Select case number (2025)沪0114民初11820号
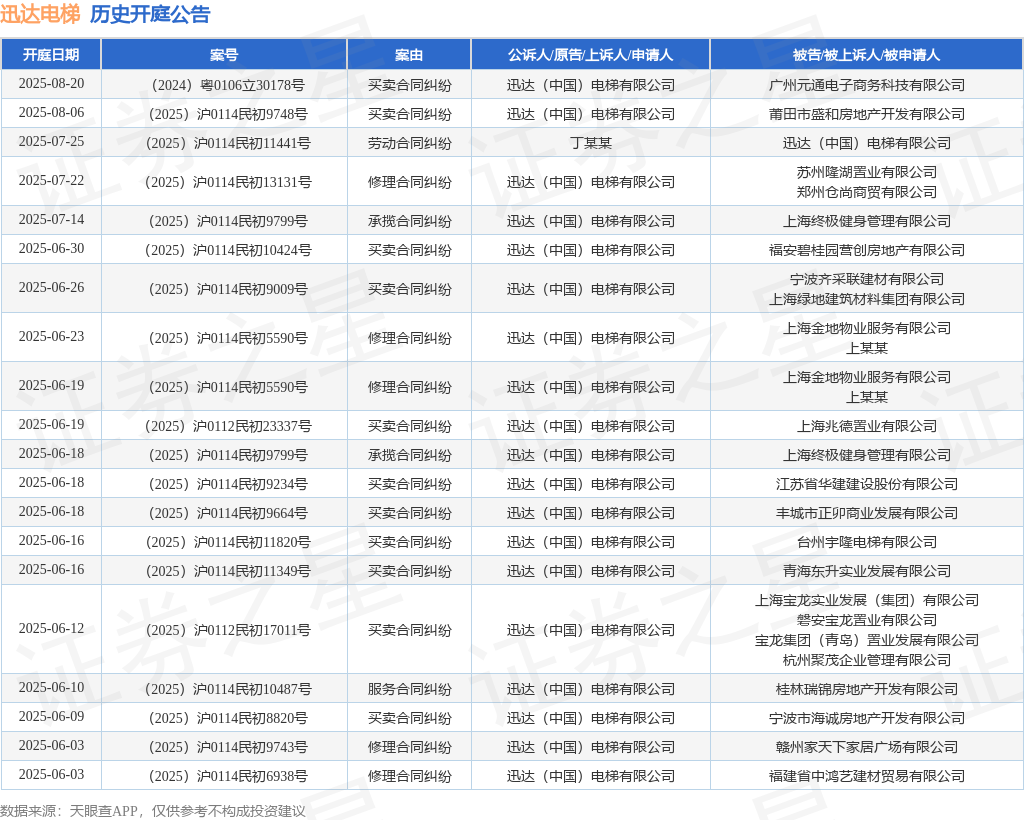Image resolution: width=1024 pixels, height=820 pixels. (x=224, y=542)
